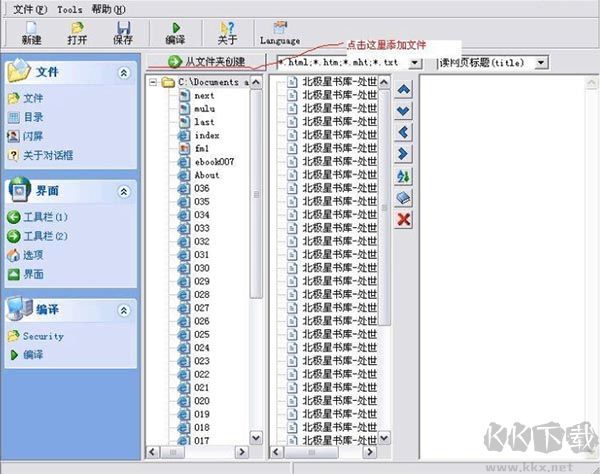Viewport: 600px width, 474px height.
Task: Collapse the 界面 sidebar panel
Action: coord(123,191)
